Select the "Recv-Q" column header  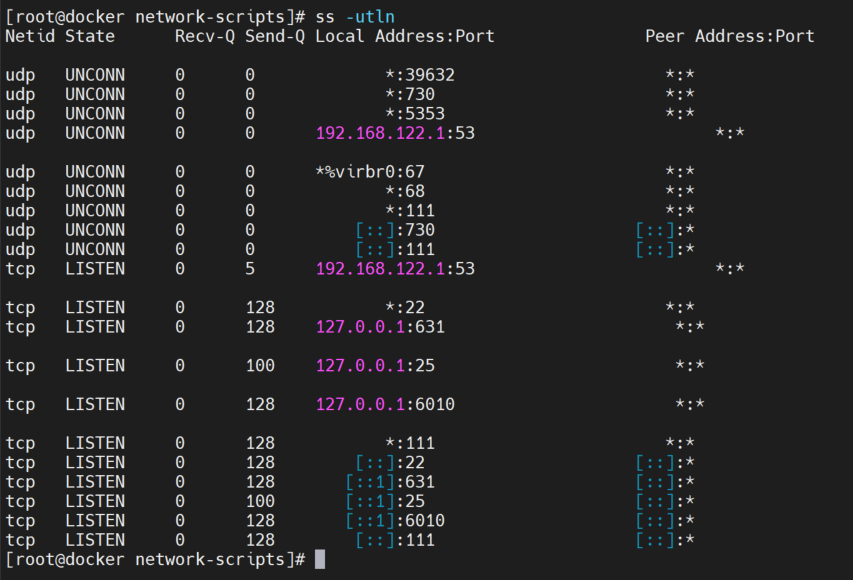point(205,36)
